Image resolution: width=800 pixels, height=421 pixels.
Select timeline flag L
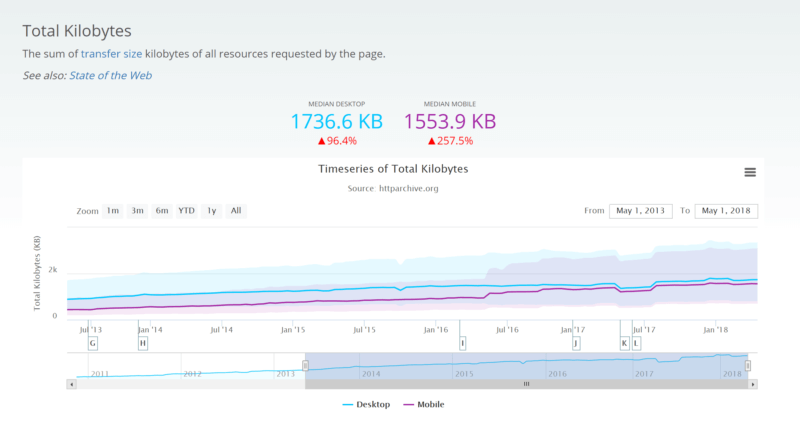pyautogui.click(x=636, y=343)
